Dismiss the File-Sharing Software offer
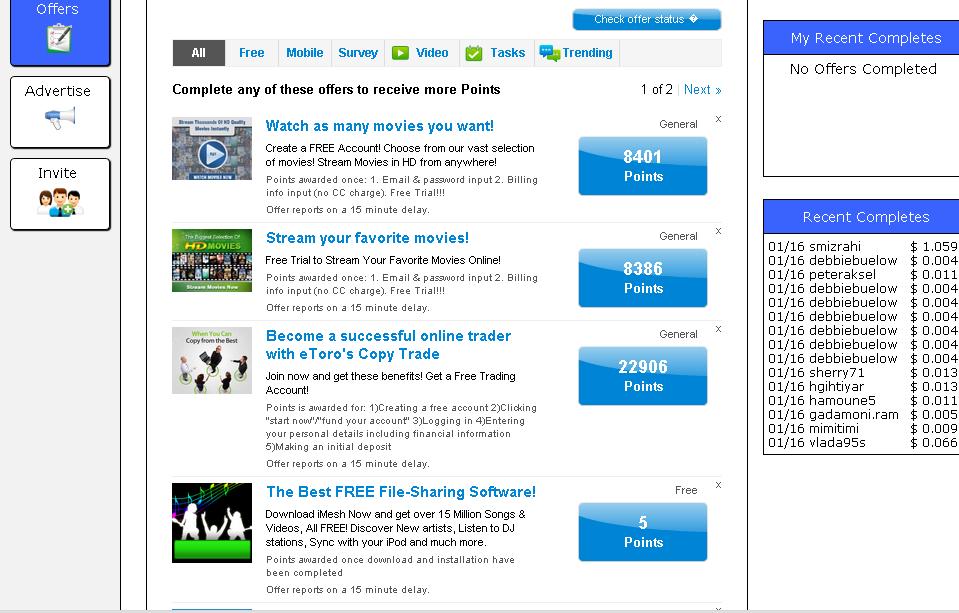Image resolution: width=959 pixels, height=613 pixels. [719, 485]
